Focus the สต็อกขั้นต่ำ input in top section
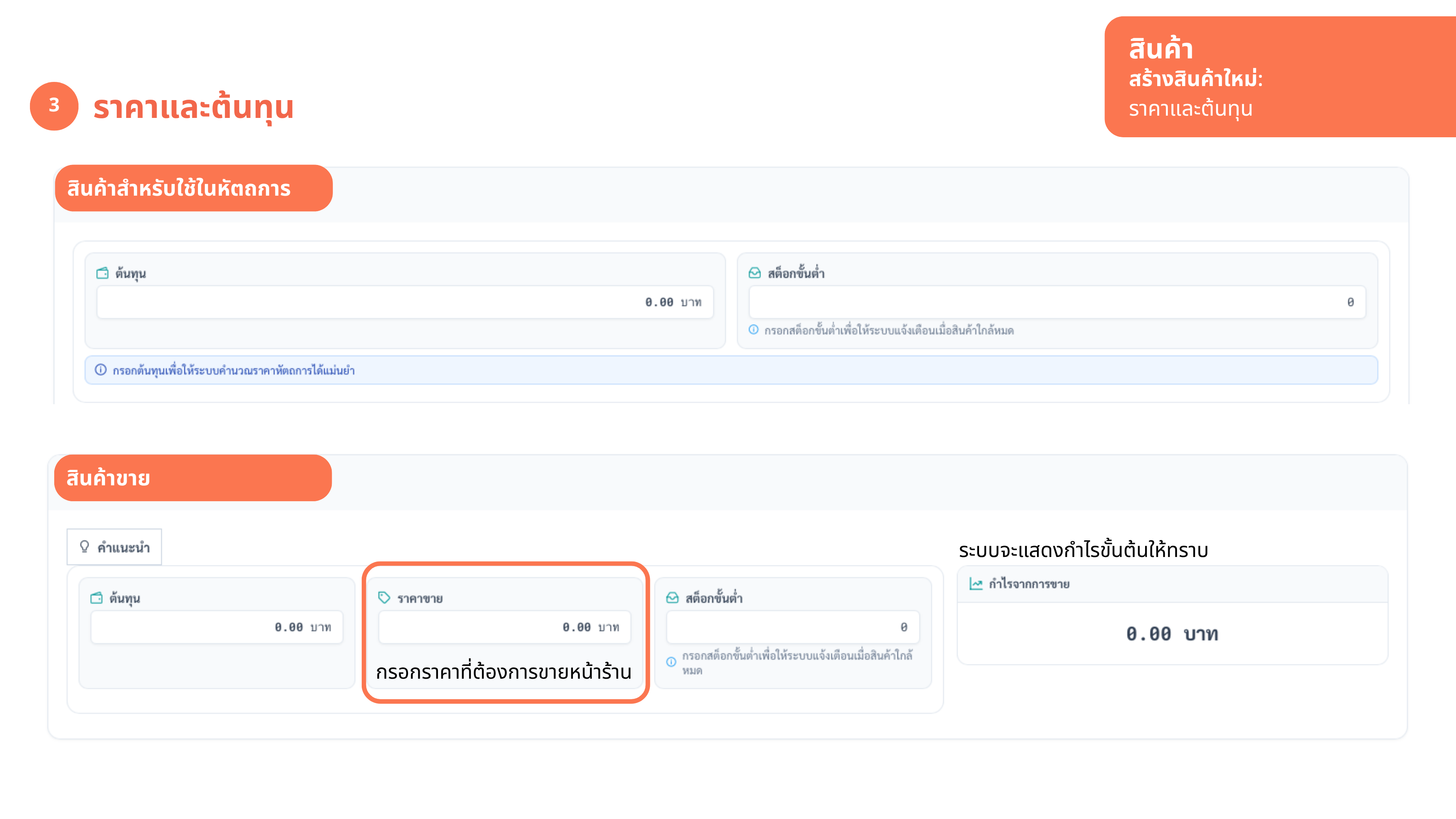The width and height of the screenshot is (1456, 819). point(1057,302)
